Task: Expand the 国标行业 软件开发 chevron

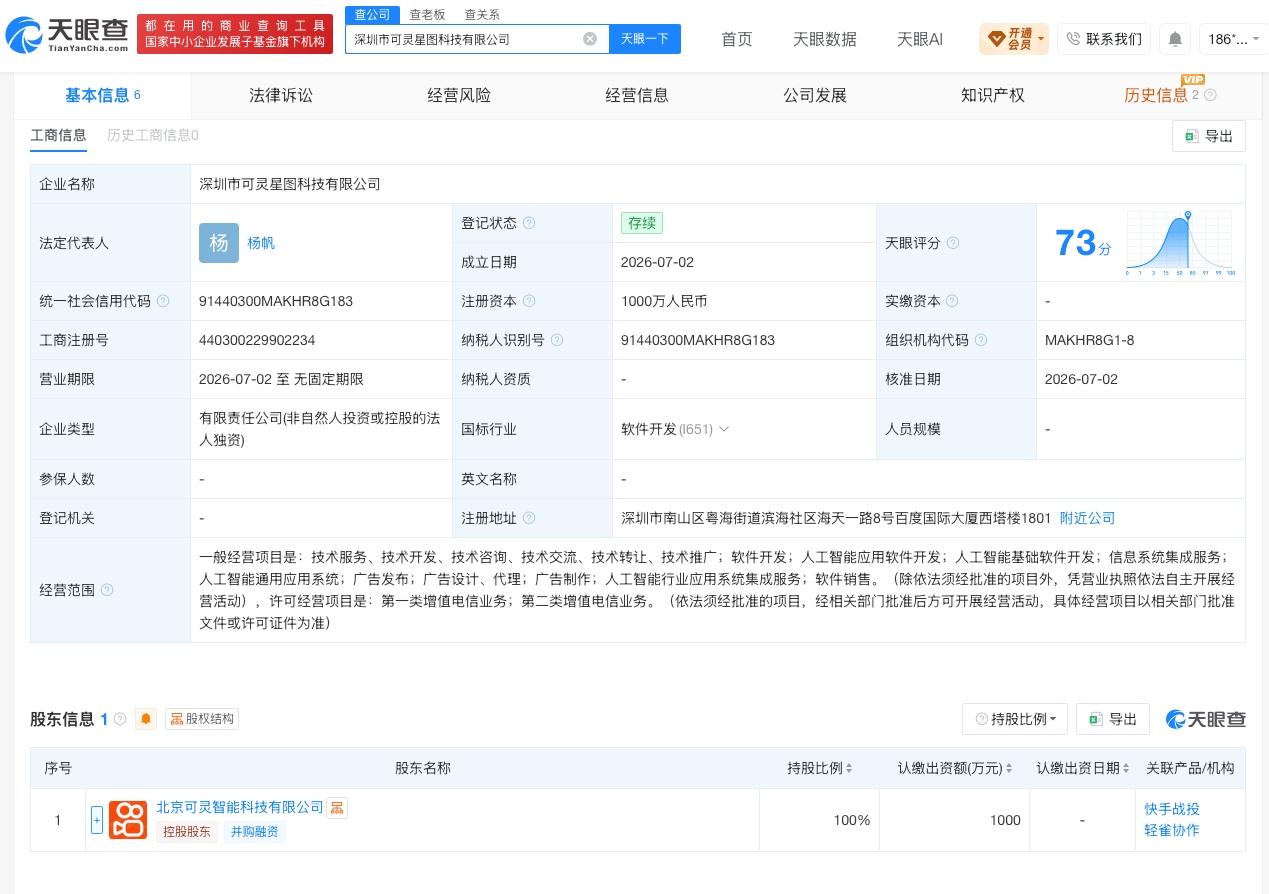Action: coord(724,429)
